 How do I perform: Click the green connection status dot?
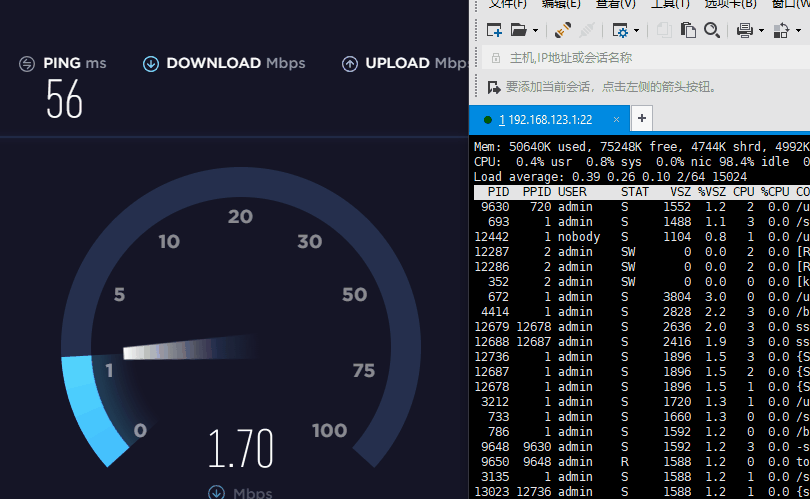click(x=487, y=120)
